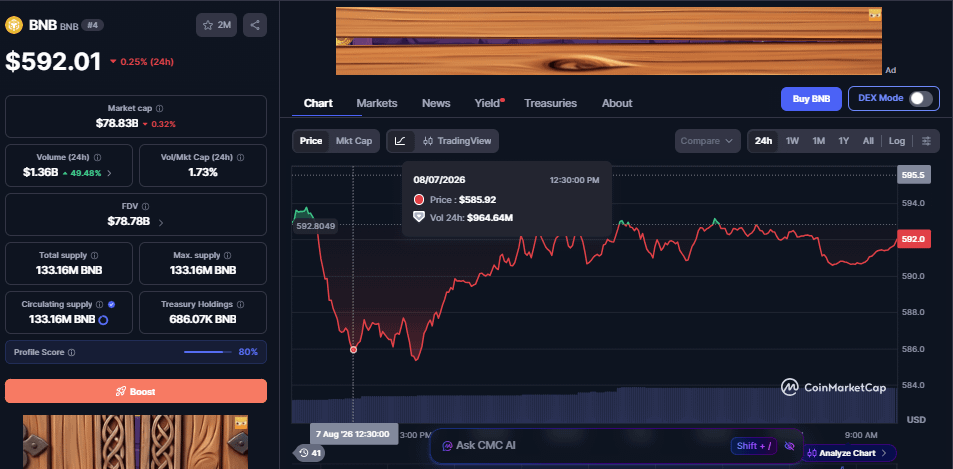
Task: Switch chart to Price view
Action: tap(311, 141)
